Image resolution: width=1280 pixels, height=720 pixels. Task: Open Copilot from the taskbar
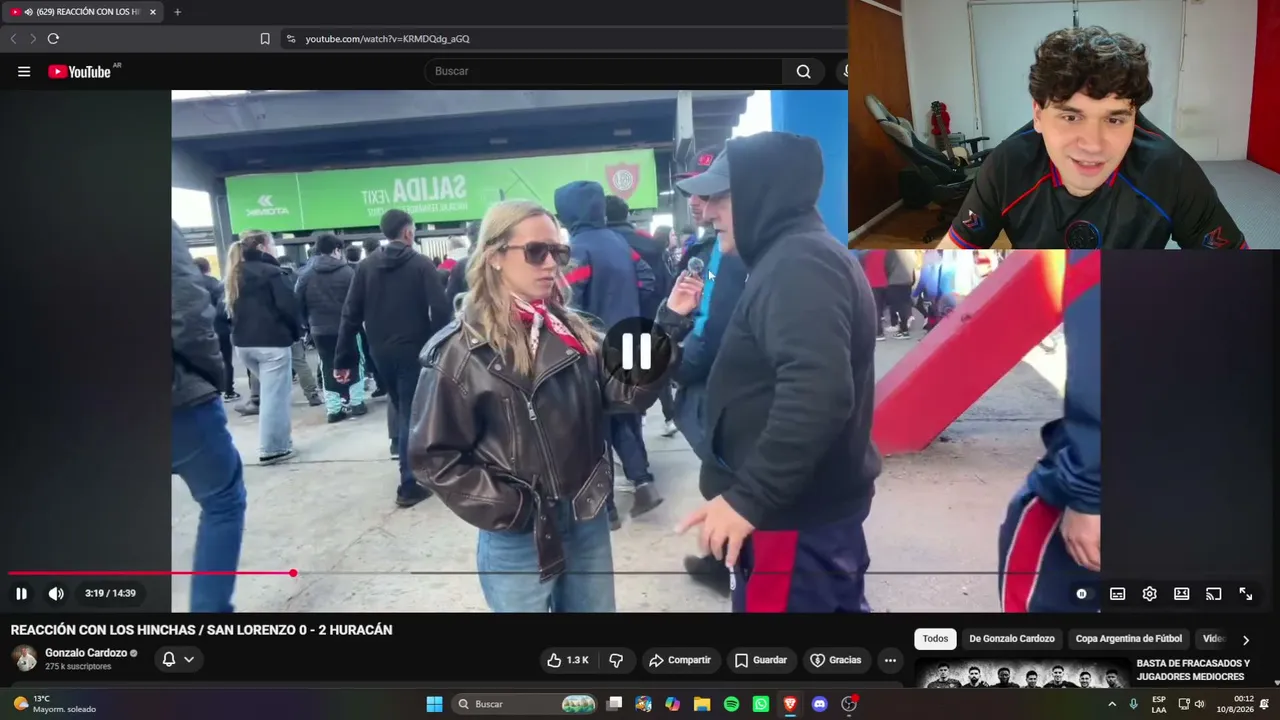coord(672,704)
